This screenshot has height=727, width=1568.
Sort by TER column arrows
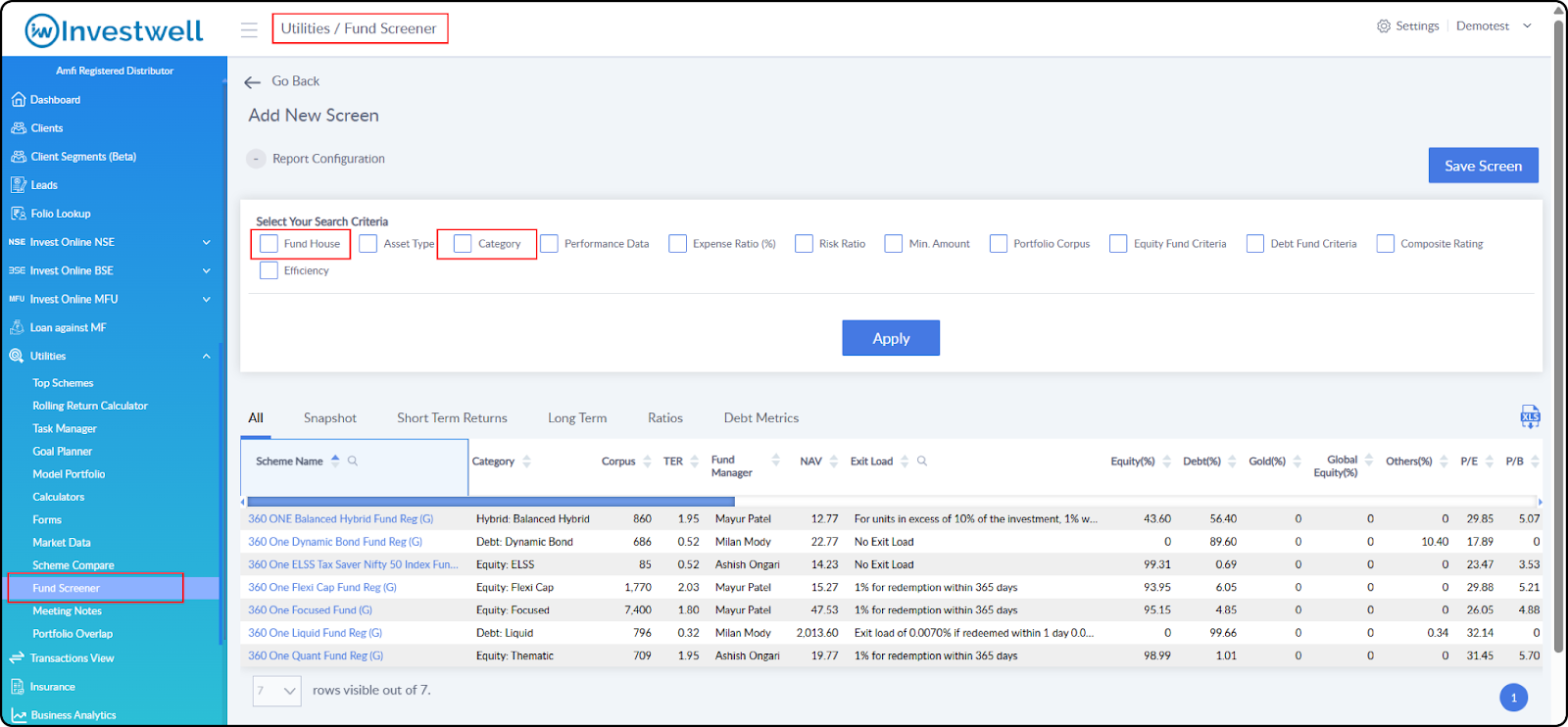click(x=695, y=461)
